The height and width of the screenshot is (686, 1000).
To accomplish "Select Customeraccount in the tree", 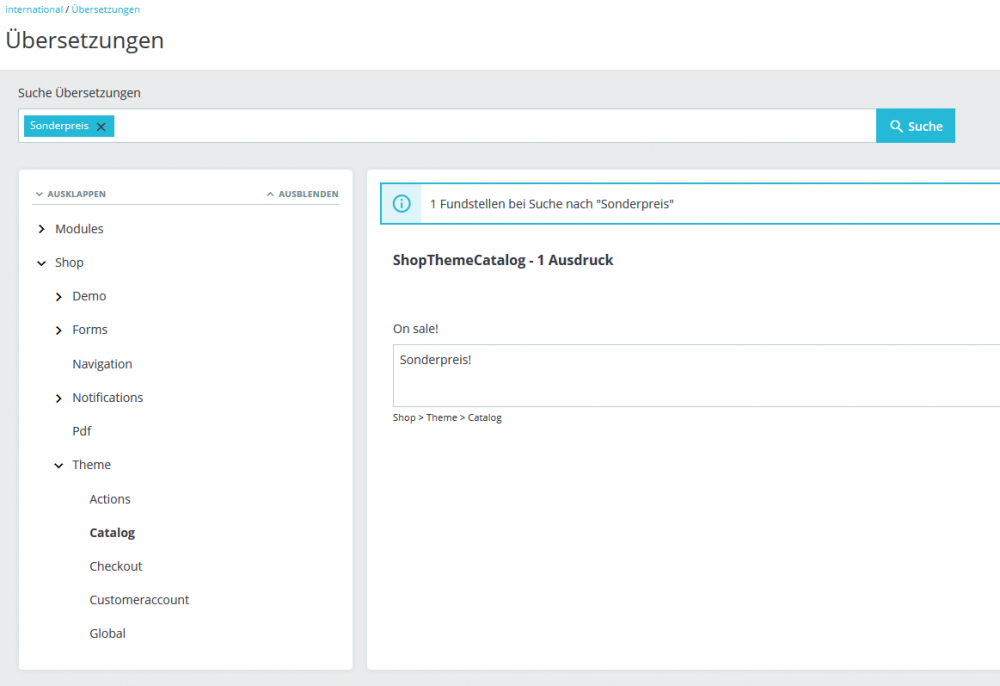I will 139,600.
